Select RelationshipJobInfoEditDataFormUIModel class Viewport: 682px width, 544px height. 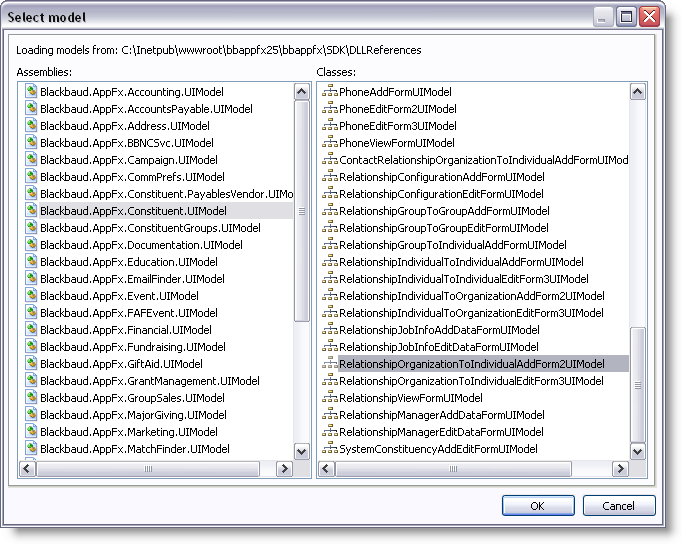438,347
